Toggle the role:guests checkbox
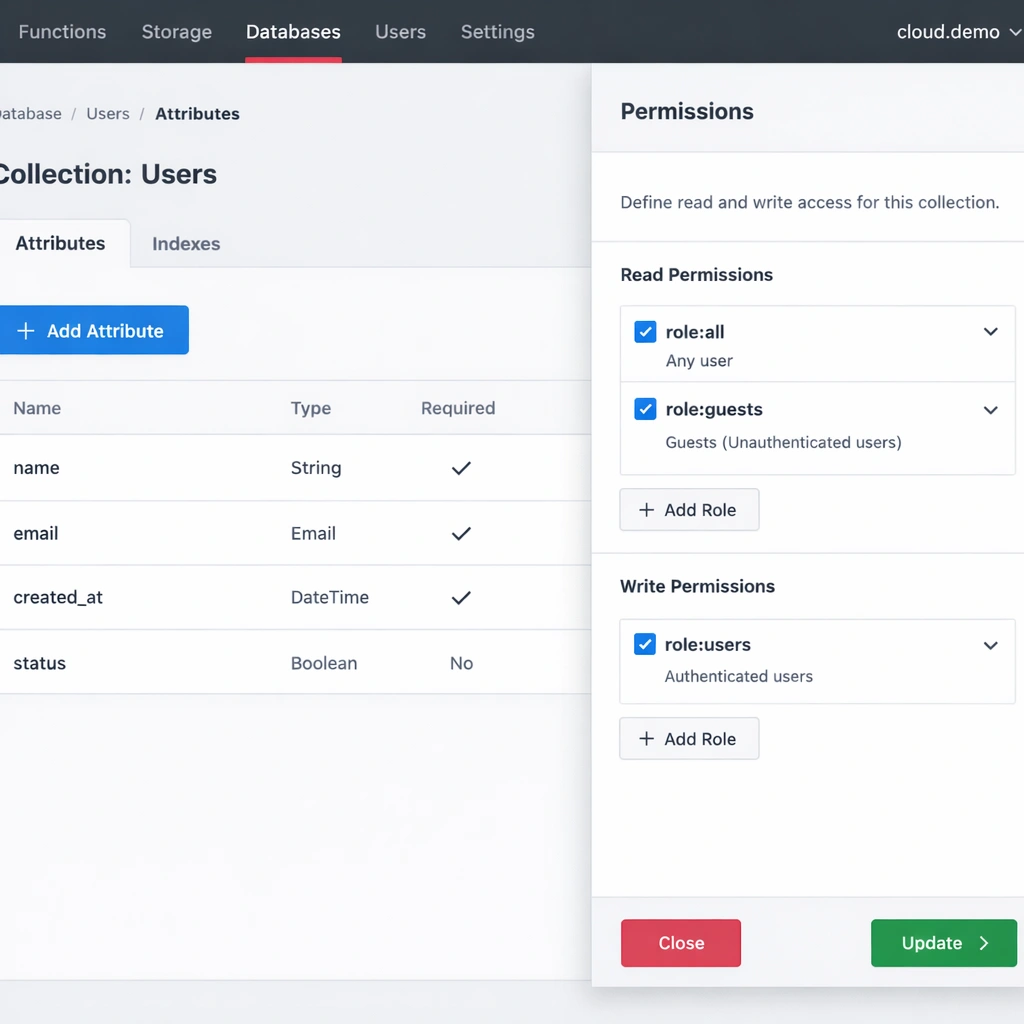The height and width of the screenshot is (1024, 1024). pyautogui.click(x=645, y=409)
